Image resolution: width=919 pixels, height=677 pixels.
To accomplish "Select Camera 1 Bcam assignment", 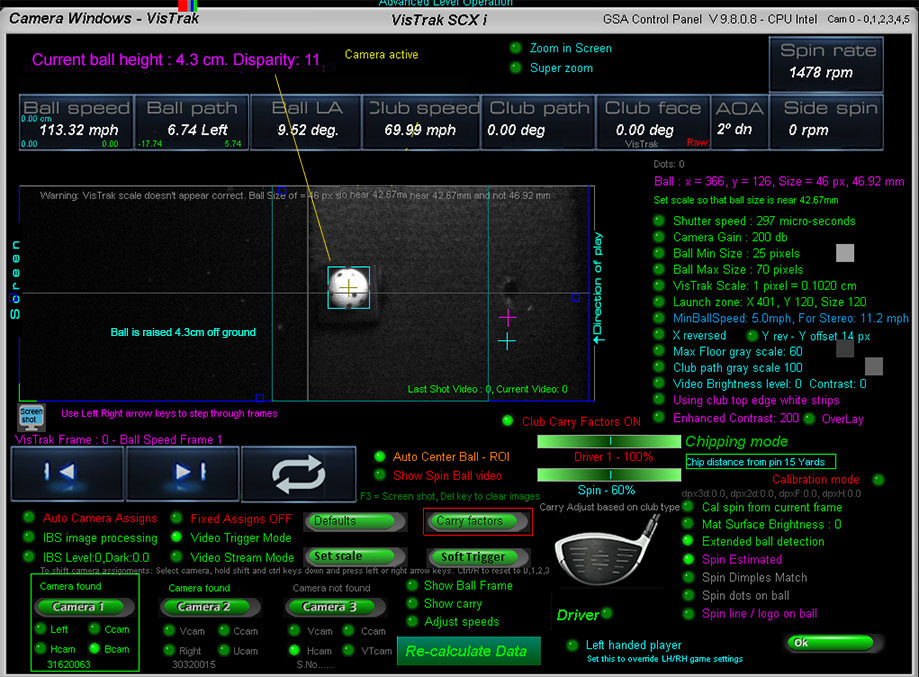I will tap(94, 648).
